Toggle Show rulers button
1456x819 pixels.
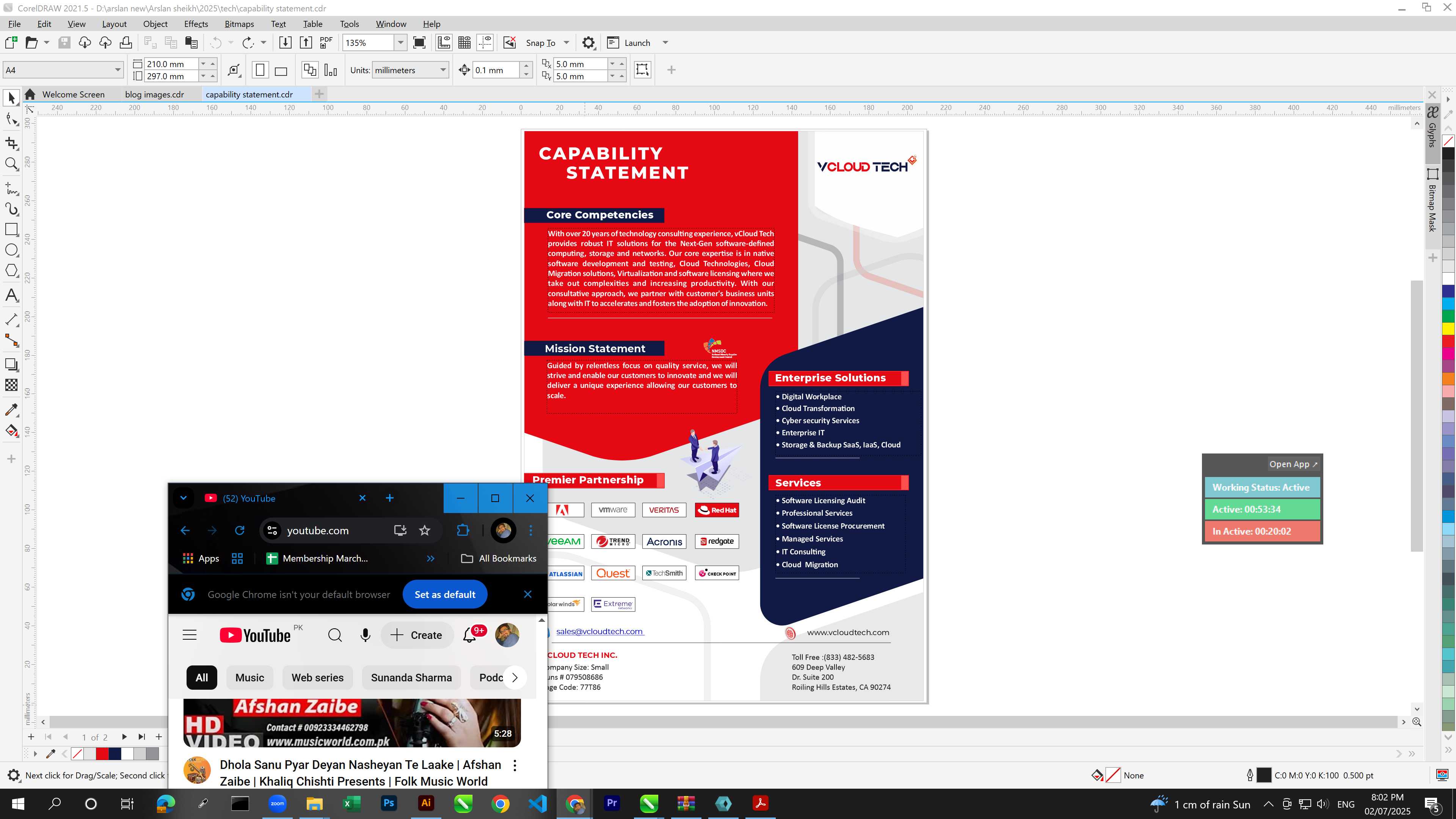click(444, 42)
